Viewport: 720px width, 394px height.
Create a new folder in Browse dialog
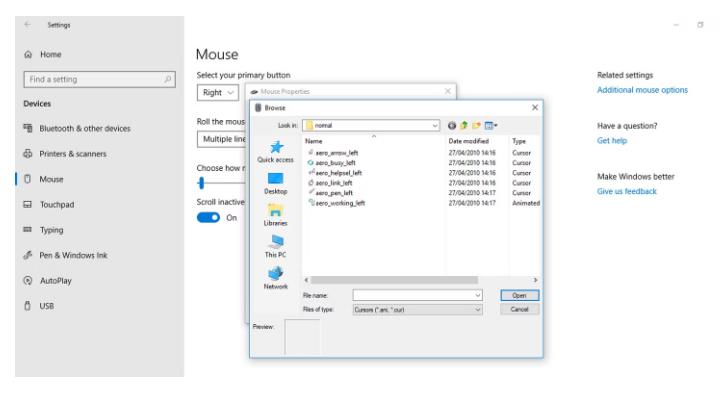[476, 125]
